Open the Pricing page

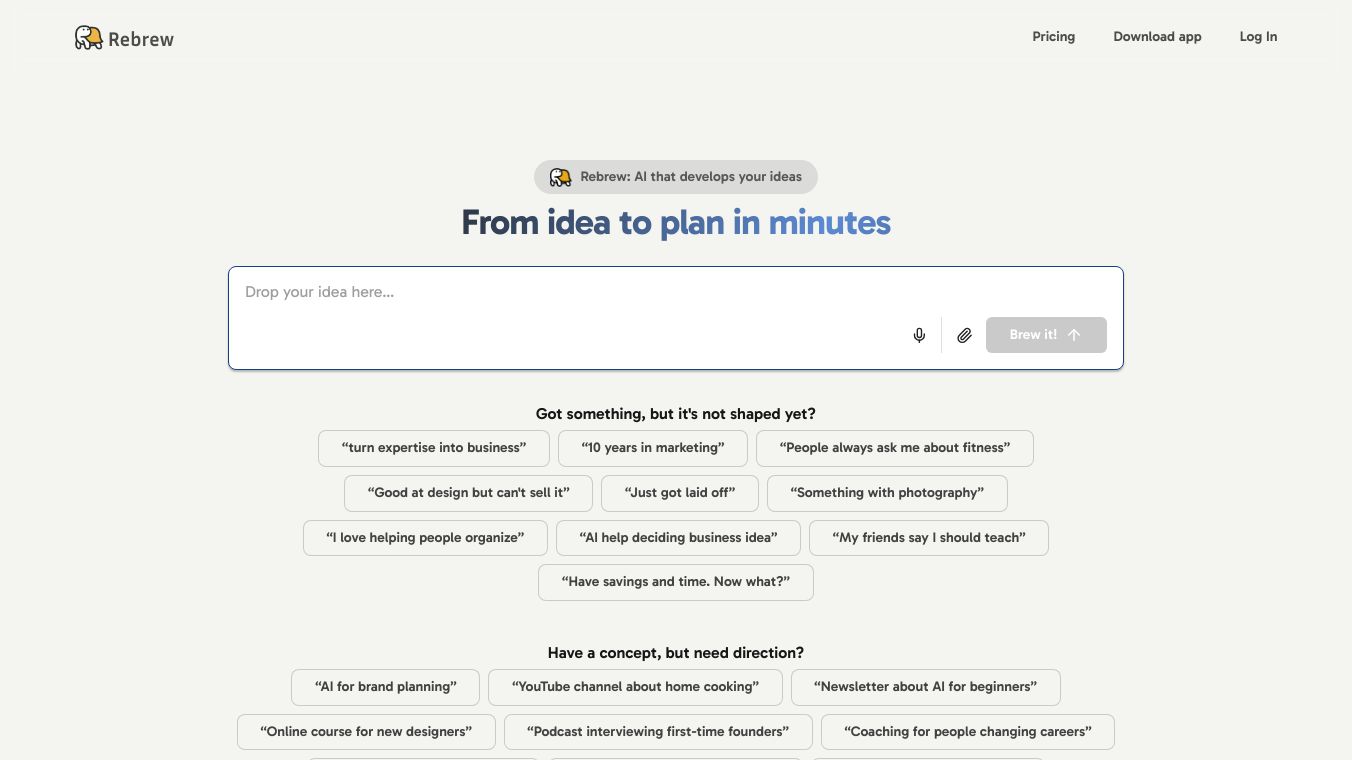pyautogui.click(x=1053, y=37)
